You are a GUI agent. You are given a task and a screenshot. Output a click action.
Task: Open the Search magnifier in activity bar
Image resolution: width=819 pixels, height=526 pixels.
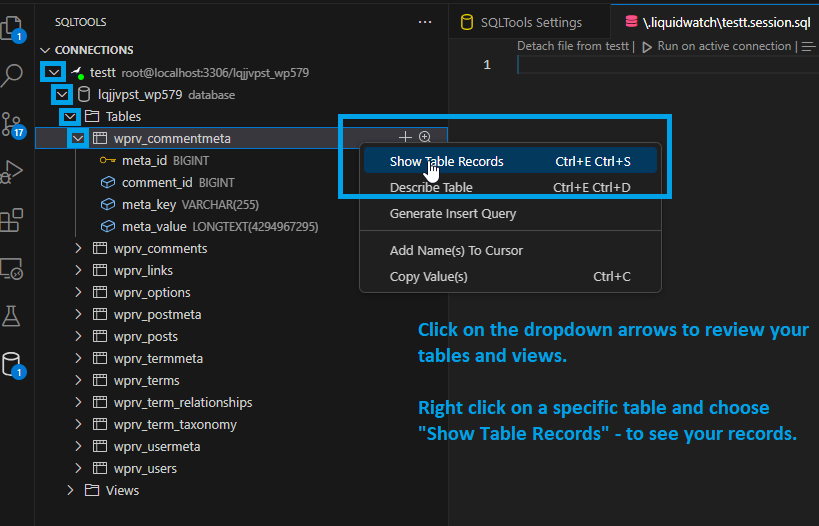click(x=11, y=75)
